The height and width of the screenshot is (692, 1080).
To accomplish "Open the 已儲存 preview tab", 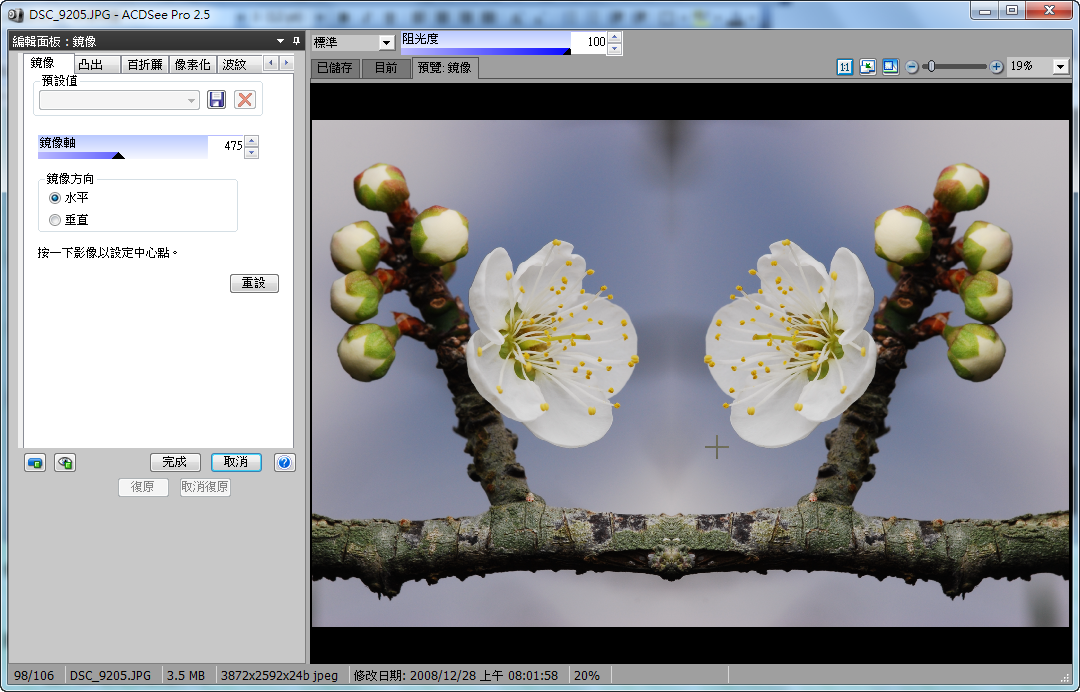I will (334, 68).
